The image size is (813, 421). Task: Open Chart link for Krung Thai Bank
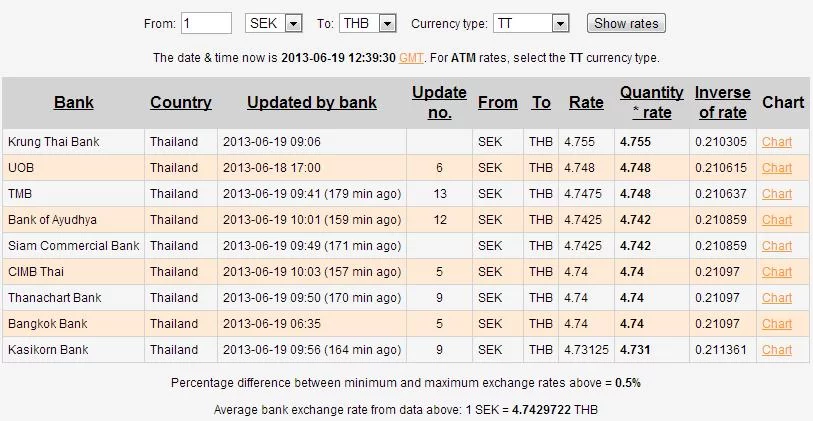pyautogui.click(x=777, y=142)
